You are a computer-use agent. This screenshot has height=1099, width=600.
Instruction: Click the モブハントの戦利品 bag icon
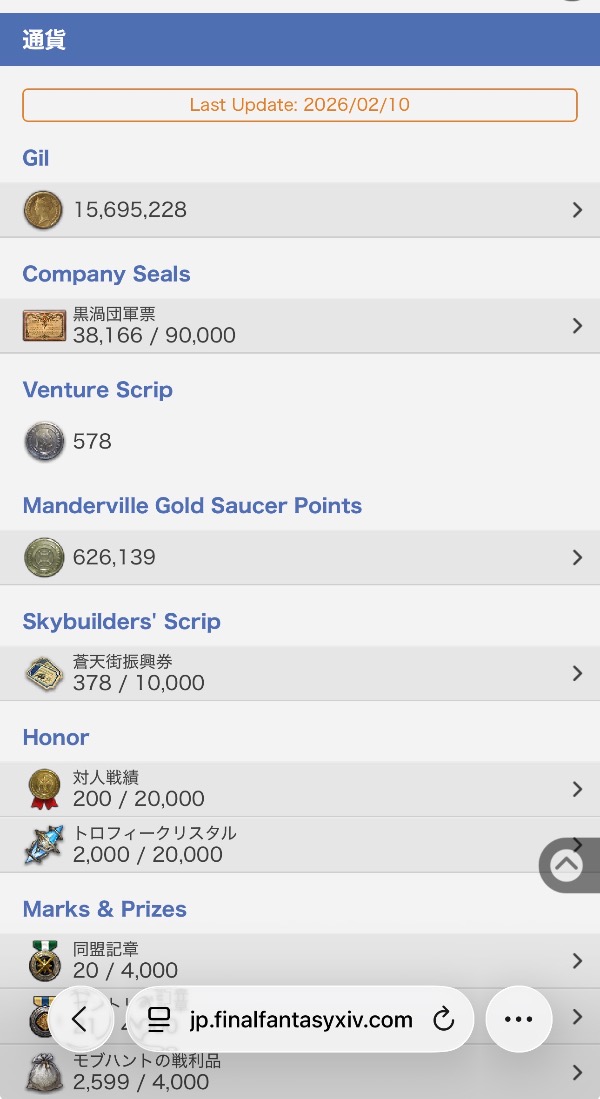(44, 1073)
